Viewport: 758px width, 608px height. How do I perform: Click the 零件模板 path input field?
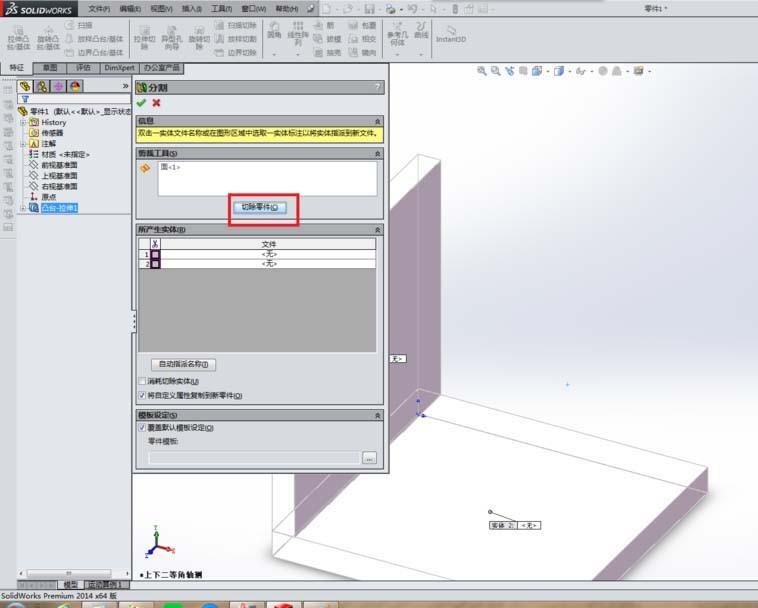coord(254,458)
